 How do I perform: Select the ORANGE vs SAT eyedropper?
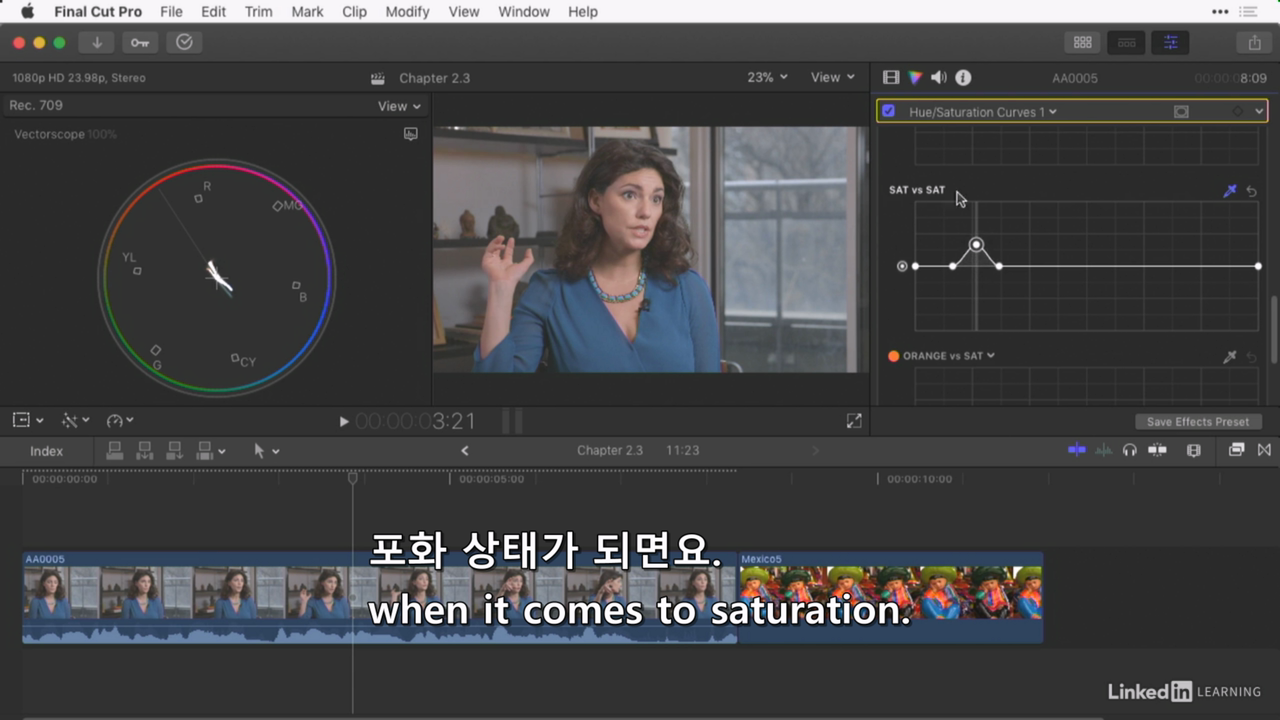[x=1230, y=356]
